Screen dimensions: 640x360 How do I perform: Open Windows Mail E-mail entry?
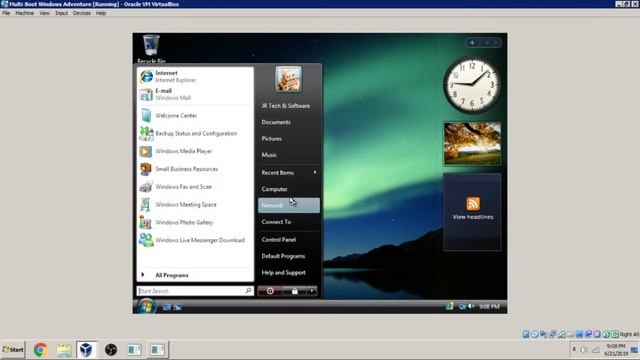(x=195, y=94)
